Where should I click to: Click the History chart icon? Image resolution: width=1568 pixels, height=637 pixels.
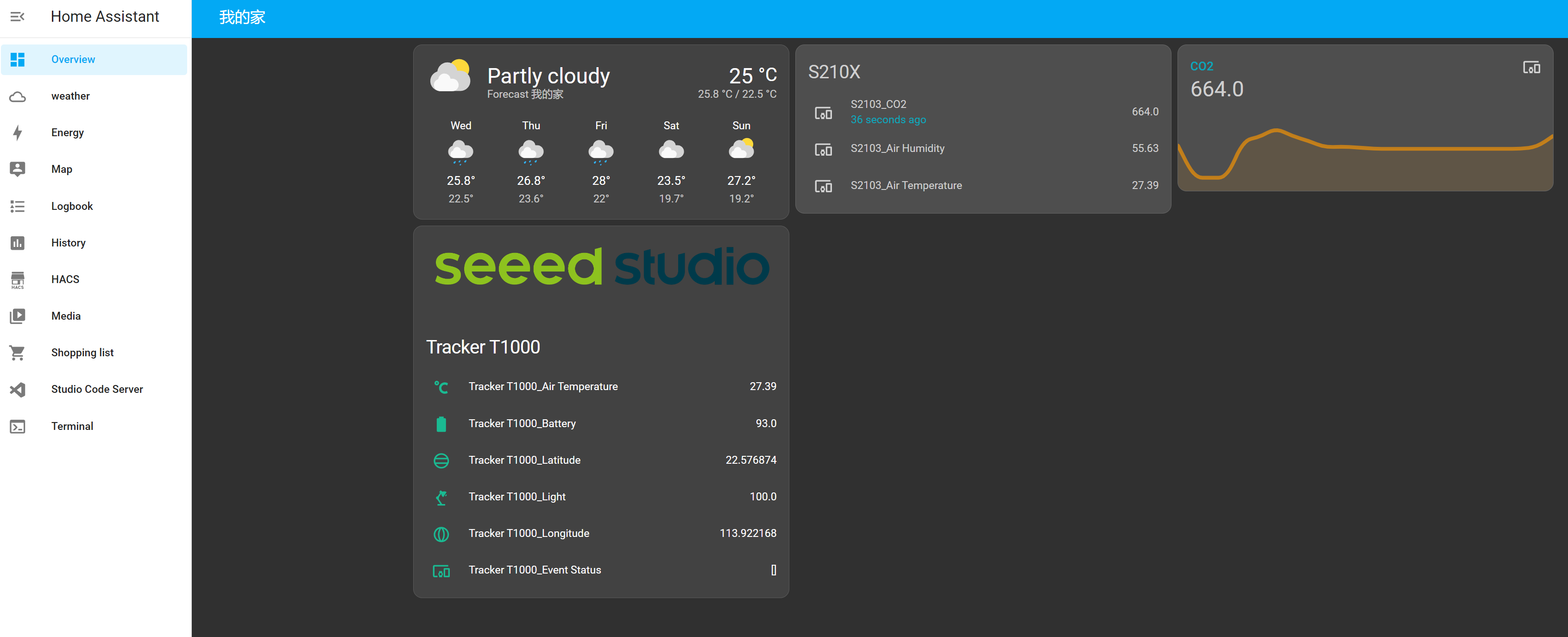click(18, 243)
